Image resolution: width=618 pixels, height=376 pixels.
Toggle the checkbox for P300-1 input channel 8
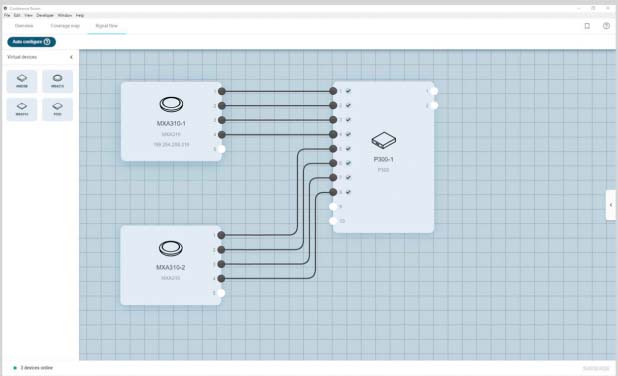coord(348,192)
